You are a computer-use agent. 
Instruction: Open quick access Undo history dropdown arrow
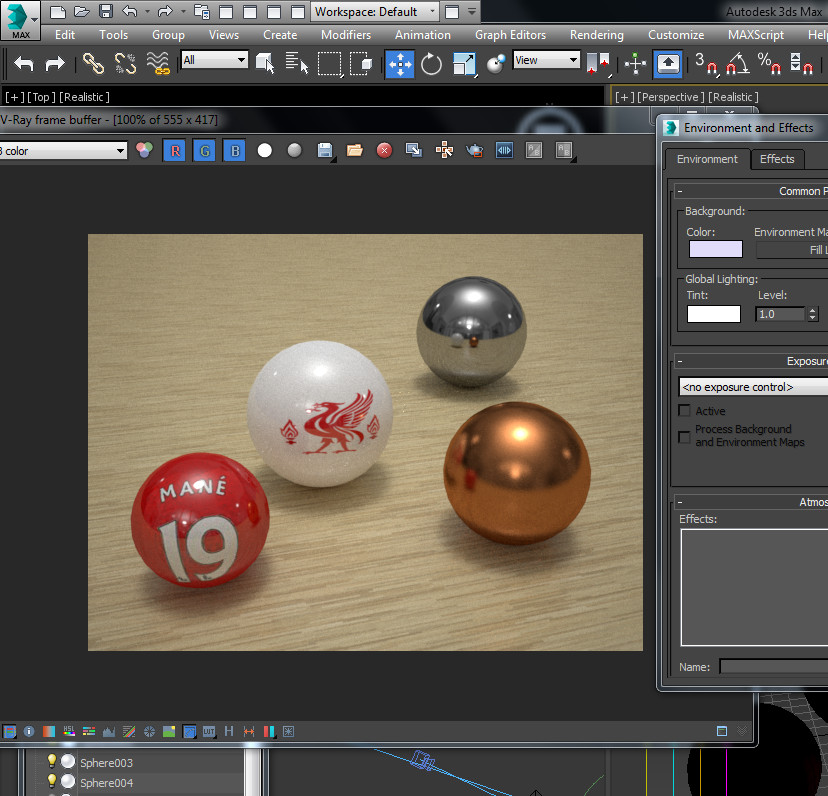(x=147, y=12)
